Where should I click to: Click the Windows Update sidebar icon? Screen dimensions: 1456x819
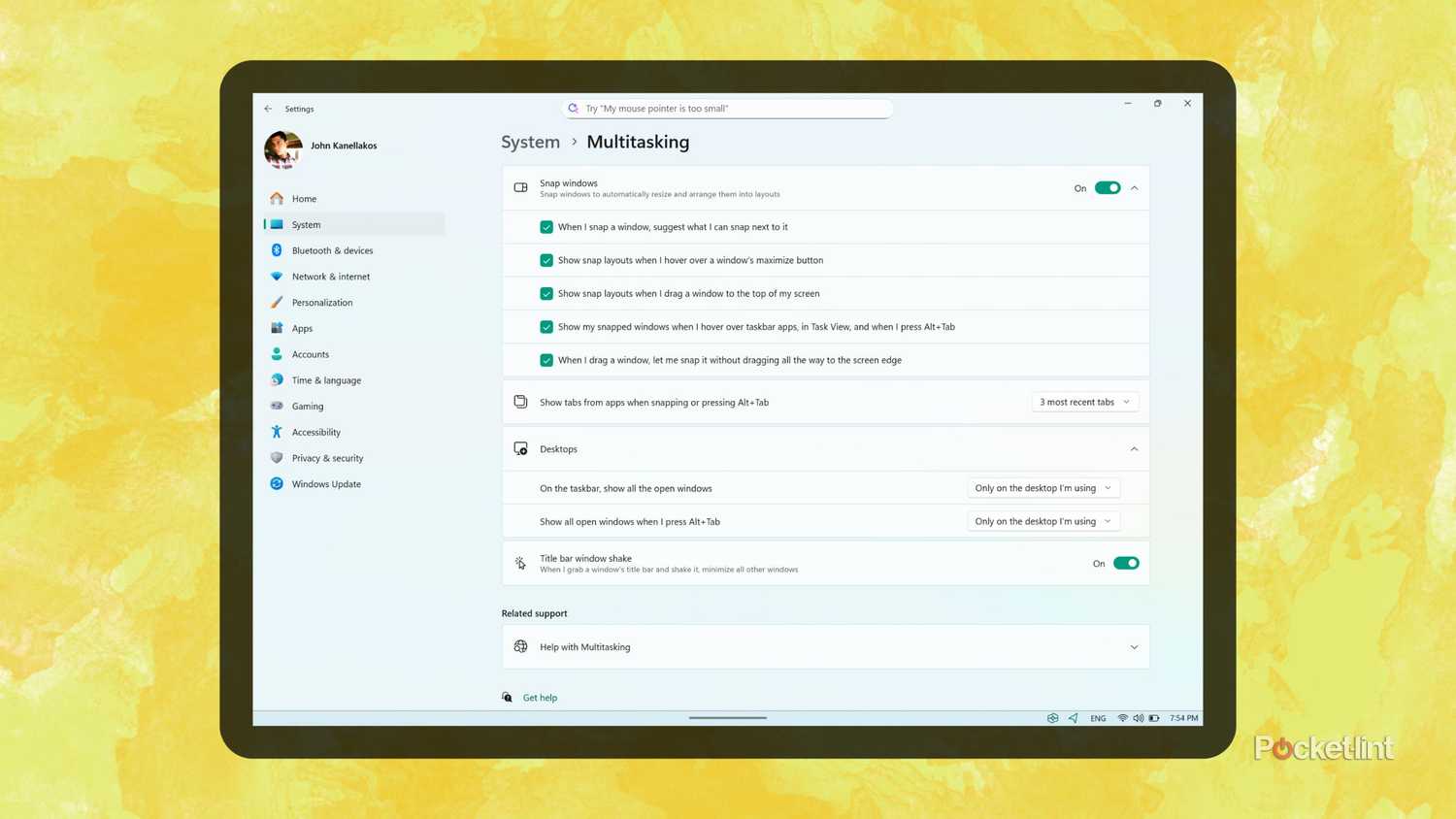click(x=277, y=483)
